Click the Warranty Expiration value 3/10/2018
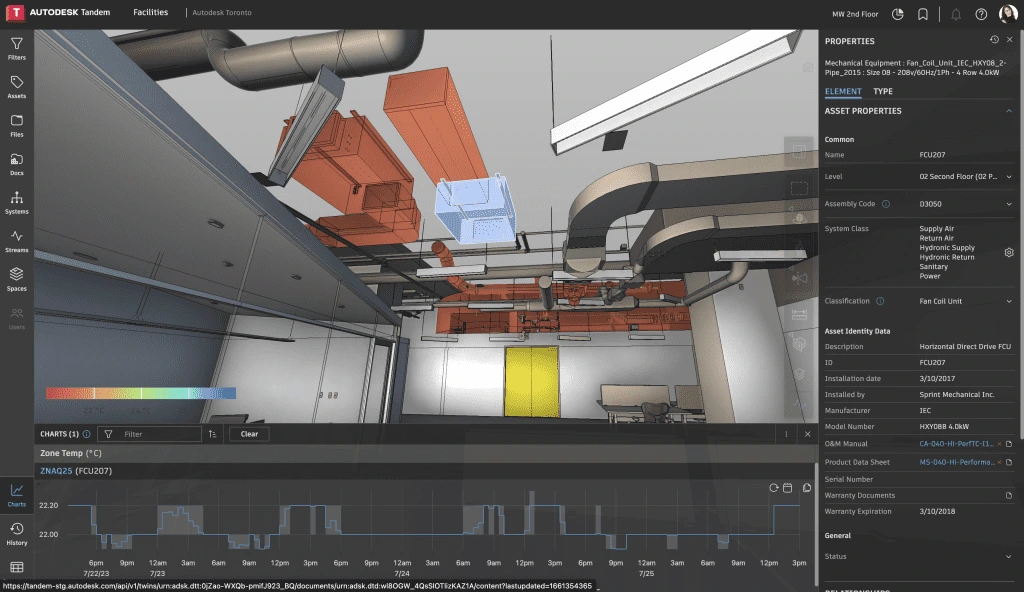 [x=937, y=512]
